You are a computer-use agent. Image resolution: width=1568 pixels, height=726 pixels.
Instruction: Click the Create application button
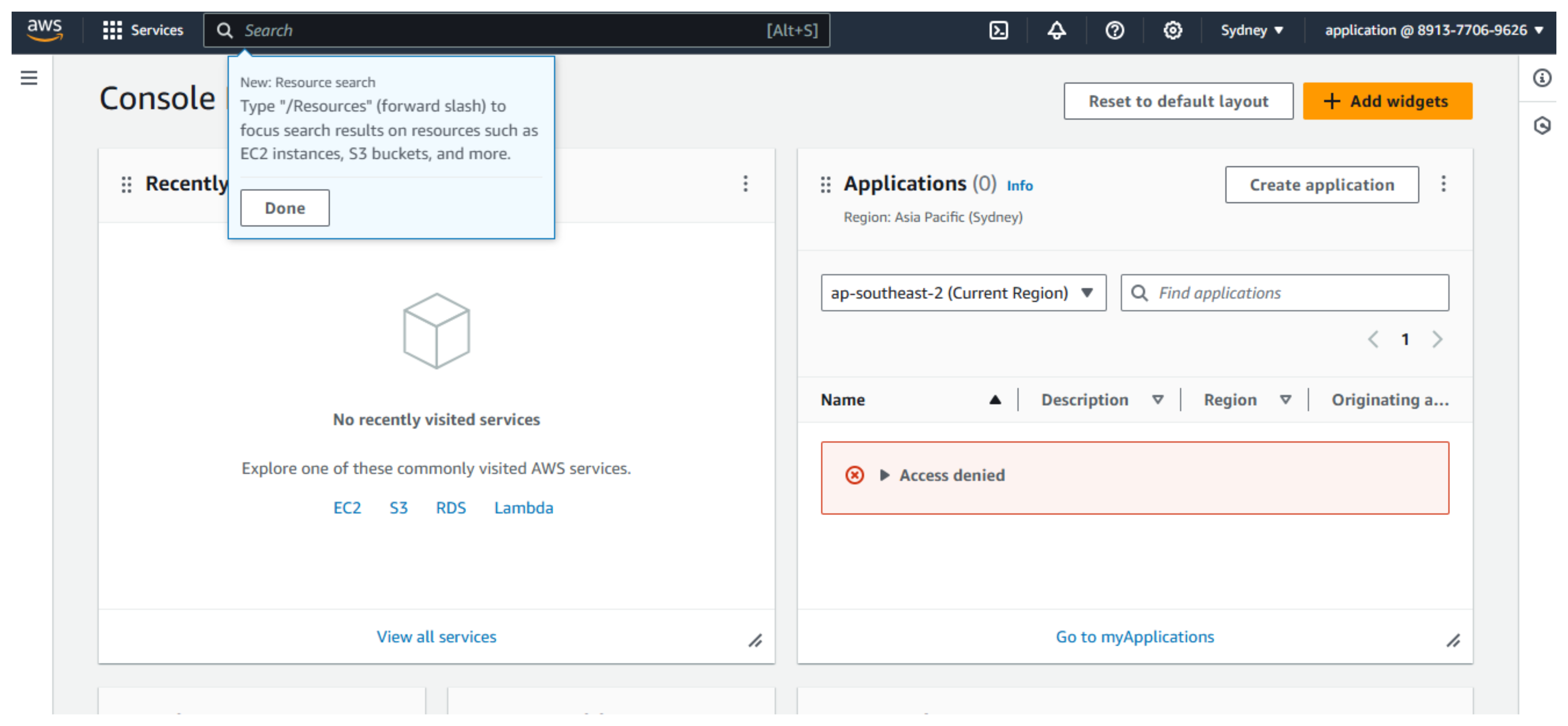click(1321, 184)
